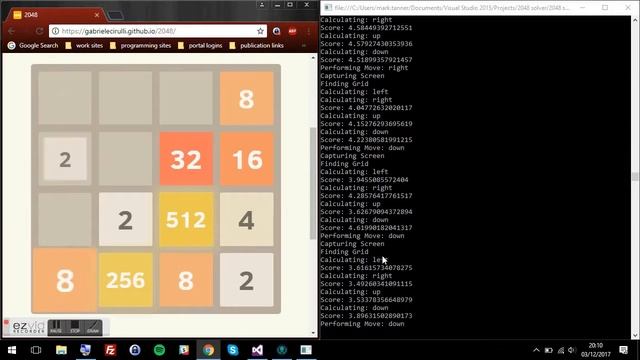Open the padlock app on the taskbar
Image resolution: width=640 pixels, height=360 pixels.
135,350
